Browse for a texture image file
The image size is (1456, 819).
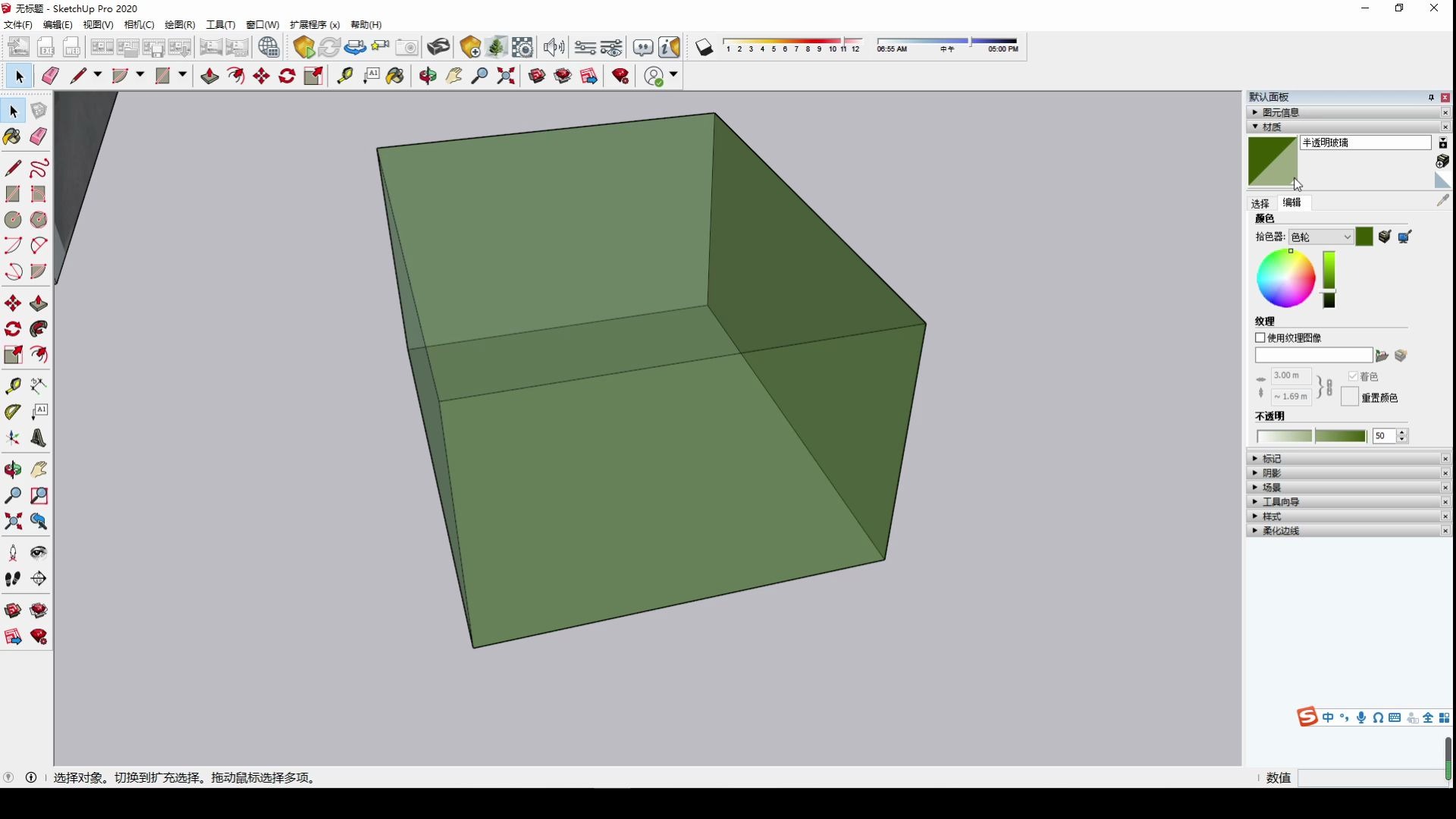click(x=1382, y=356)
